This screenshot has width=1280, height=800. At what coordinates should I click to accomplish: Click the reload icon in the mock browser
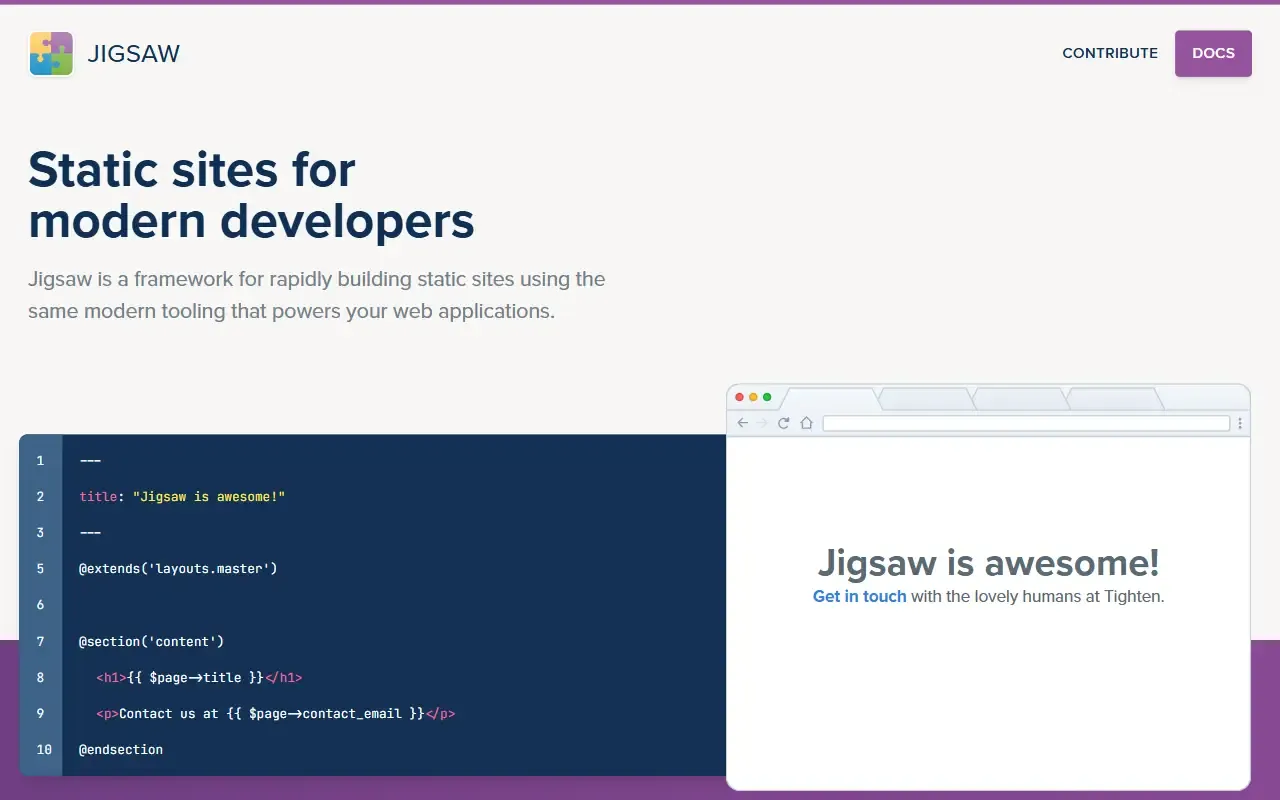pos(784,423)
